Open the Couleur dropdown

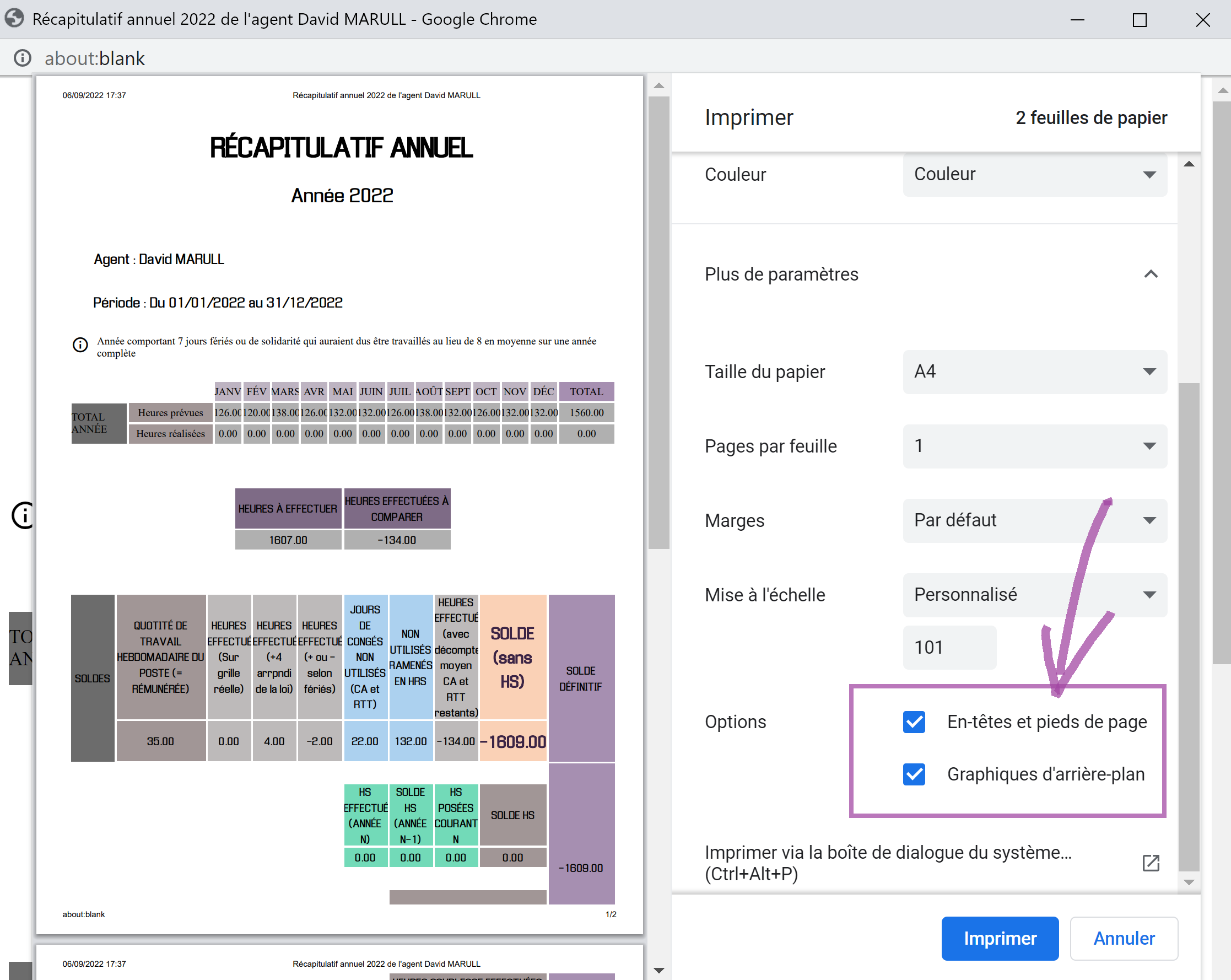pos(1035,174)
